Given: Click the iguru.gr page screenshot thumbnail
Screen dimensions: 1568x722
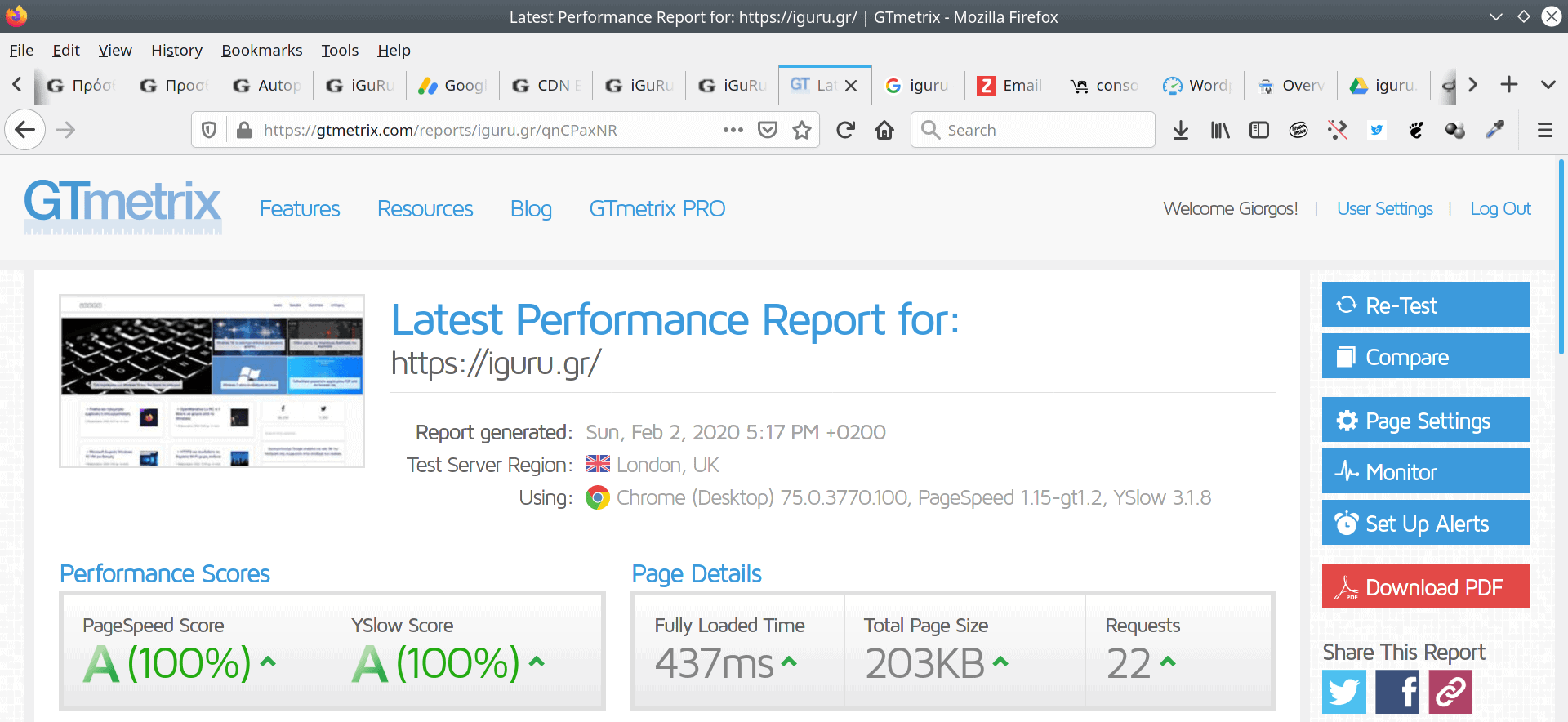Looking at the screenshot, I should 212,381.
